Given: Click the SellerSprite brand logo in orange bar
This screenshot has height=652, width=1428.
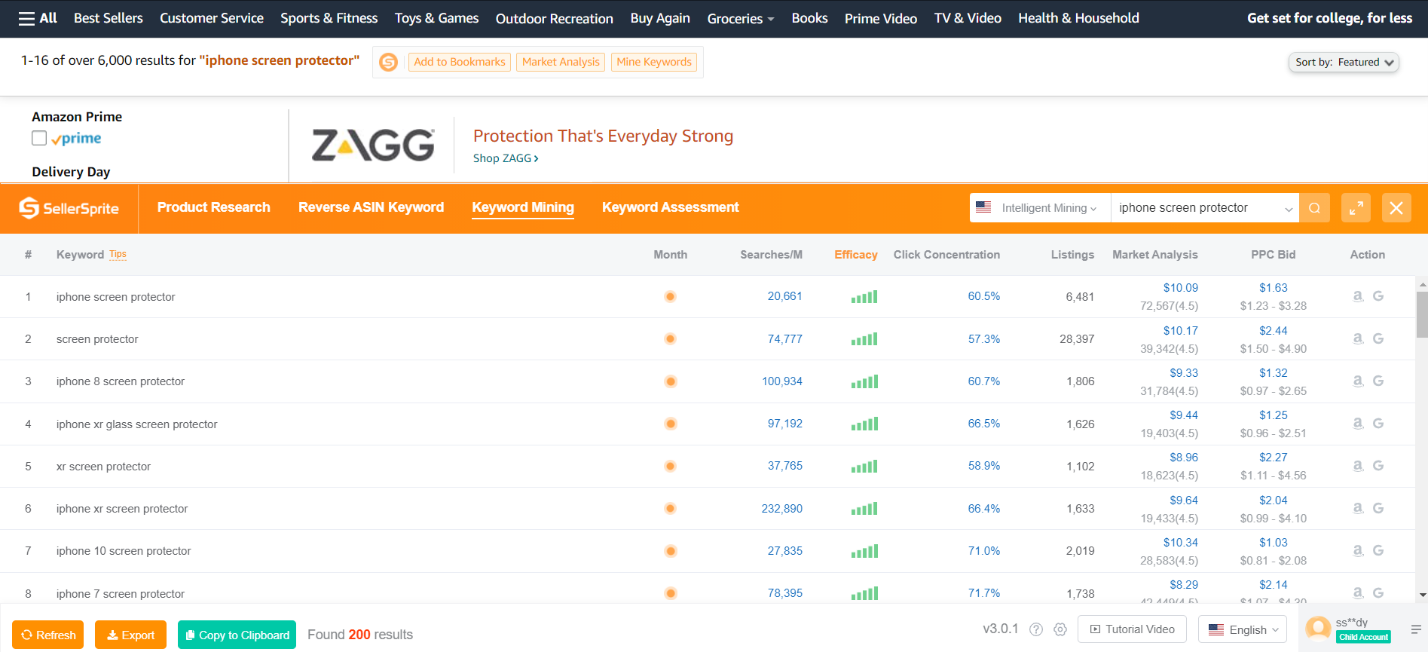Looking at the screenshot, I should coord(69,208).
